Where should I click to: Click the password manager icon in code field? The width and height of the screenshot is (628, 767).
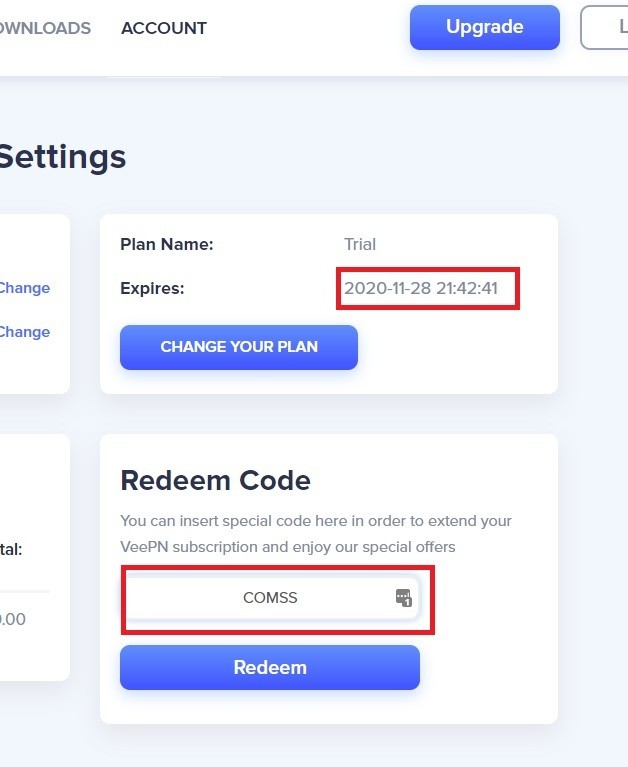(x=404, y=597)
